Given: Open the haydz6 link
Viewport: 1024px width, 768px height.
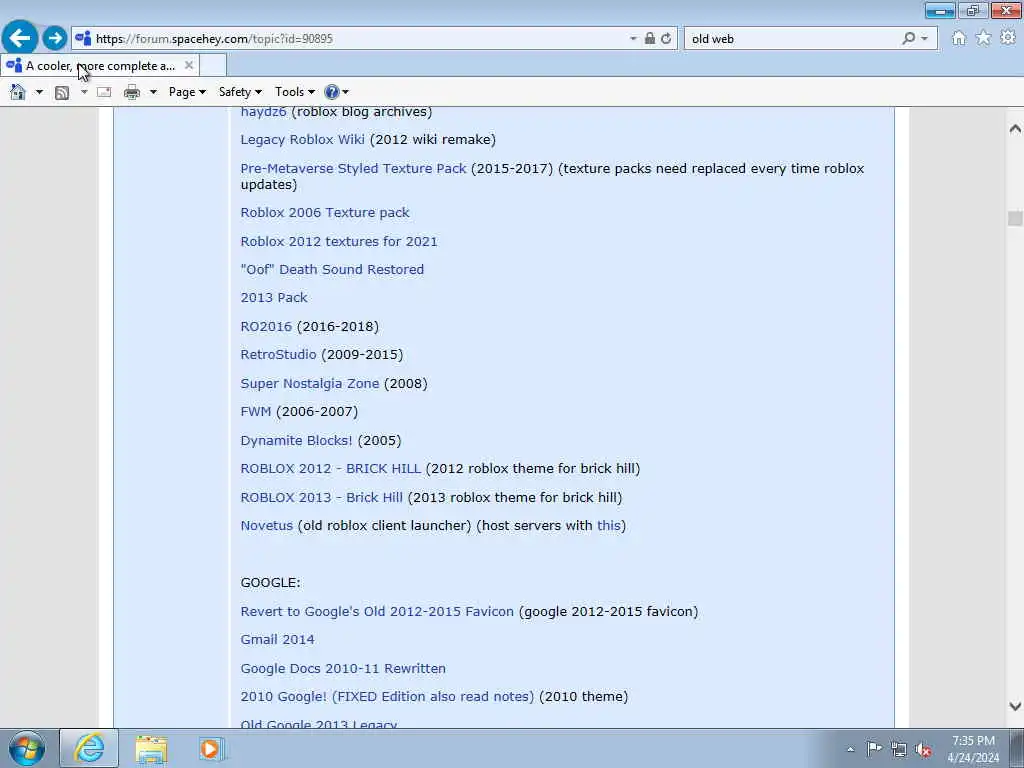Looking at the screenshot, I should pos(263,112).
